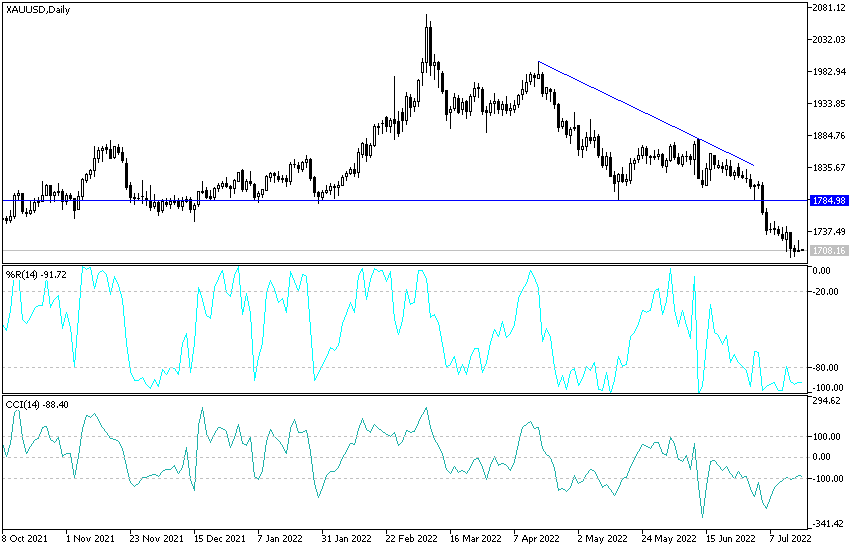Click the 31 Jan 2022 date label

tap(347, 538)
